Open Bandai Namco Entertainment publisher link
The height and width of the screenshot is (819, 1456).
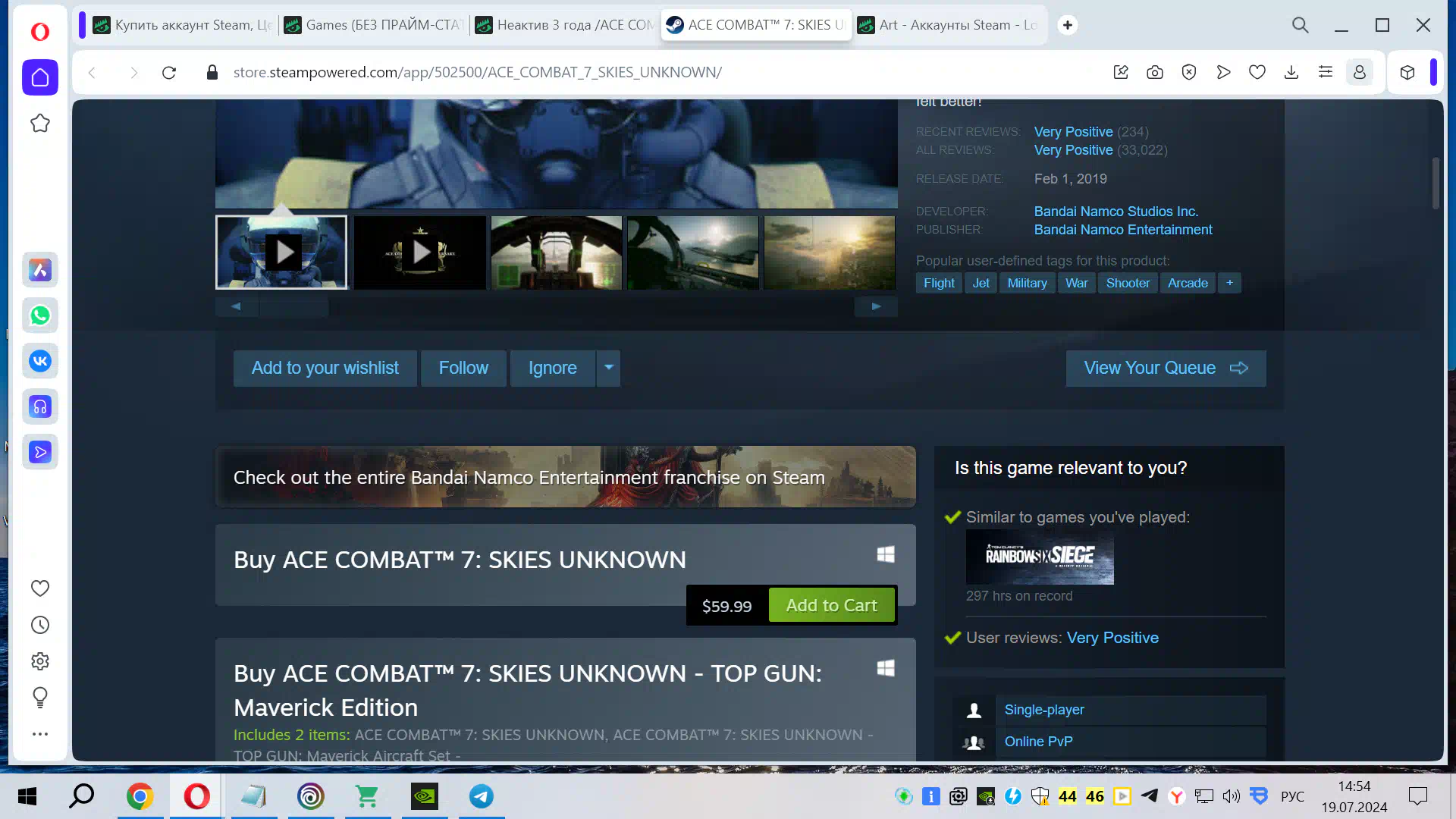(x=1123, y=230)
